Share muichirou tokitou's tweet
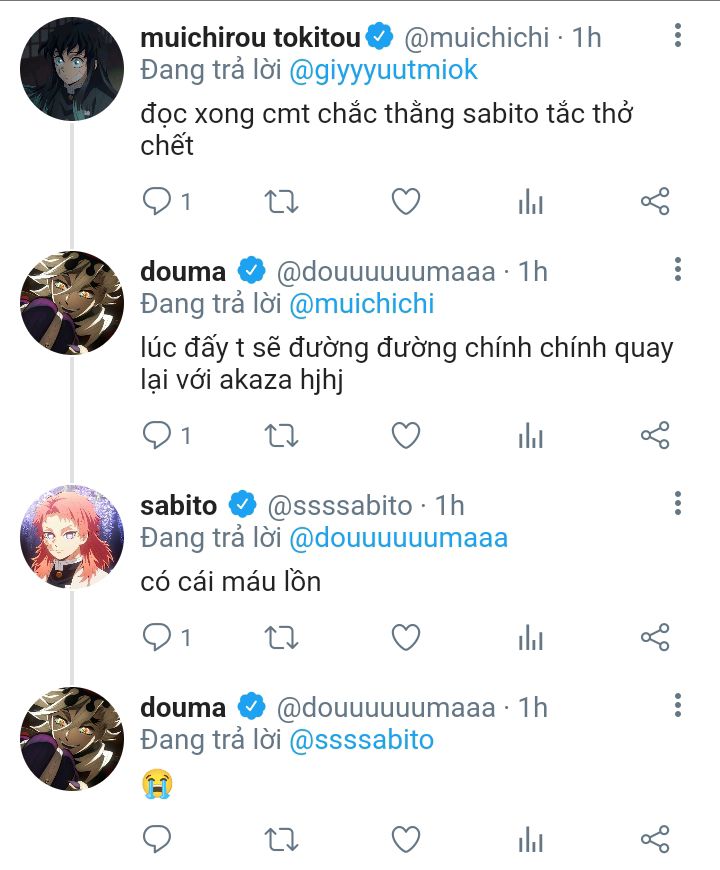Screen dimensions: 720x870 click(654, 203)
